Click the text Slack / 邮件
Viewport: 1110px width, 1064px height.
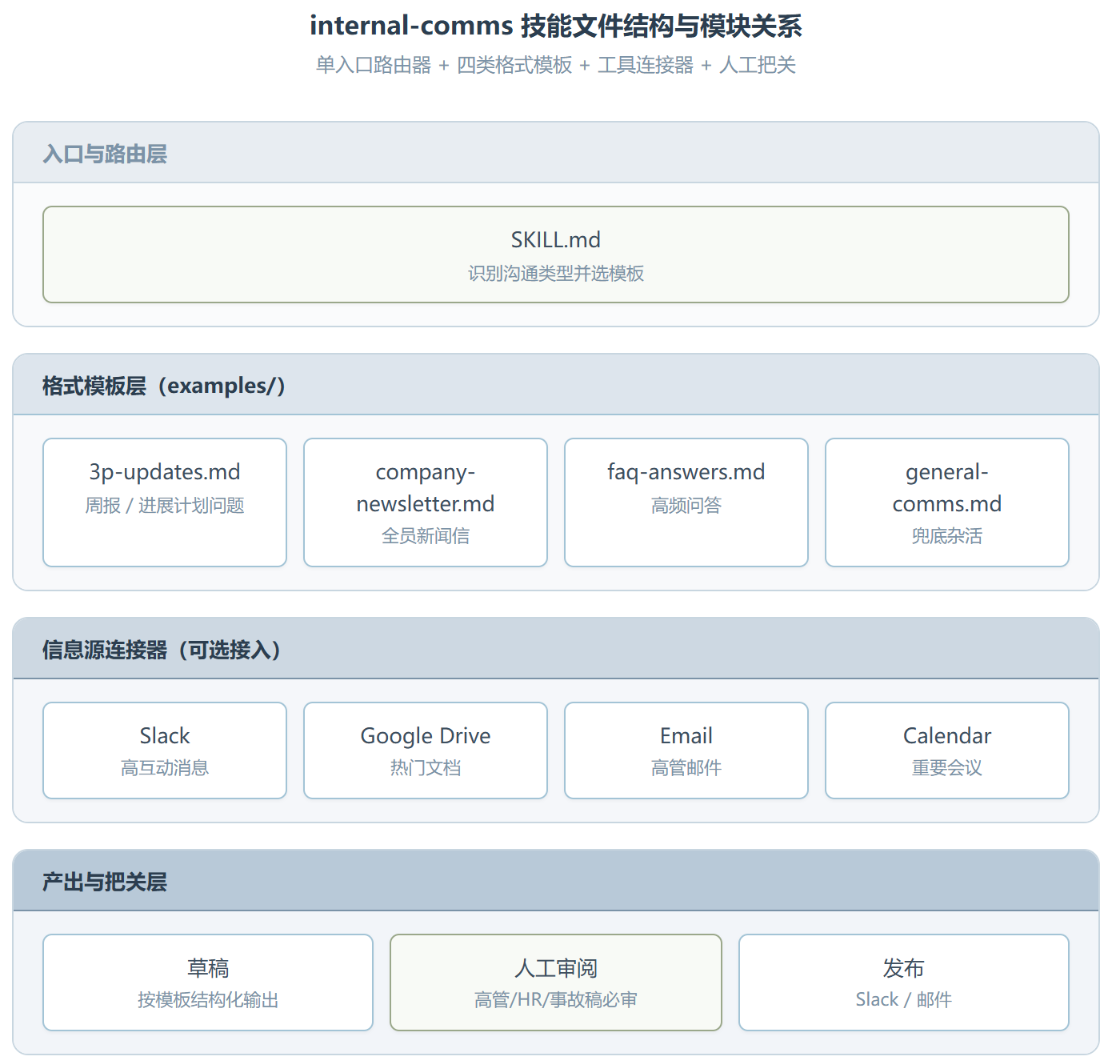point(904,1000)
